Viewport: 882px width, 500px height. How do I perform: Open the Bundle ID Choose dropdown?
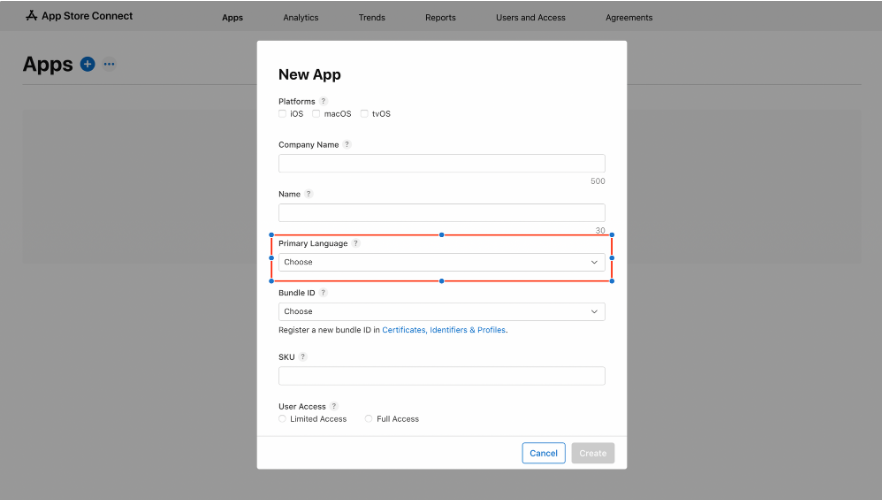[x=441, y=311]
